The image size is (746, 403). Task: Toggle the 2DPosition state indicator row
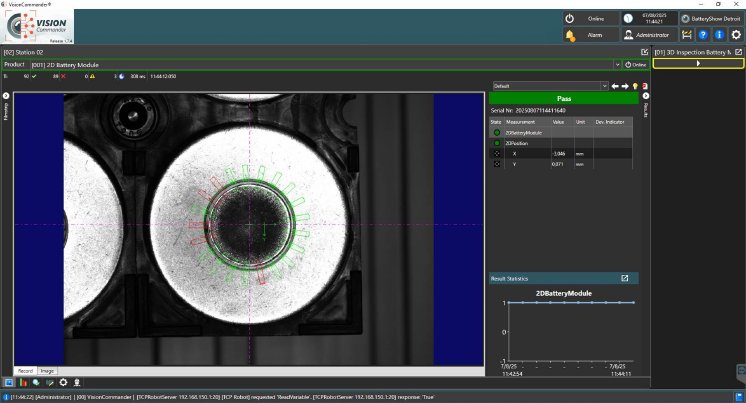(496, 143)
